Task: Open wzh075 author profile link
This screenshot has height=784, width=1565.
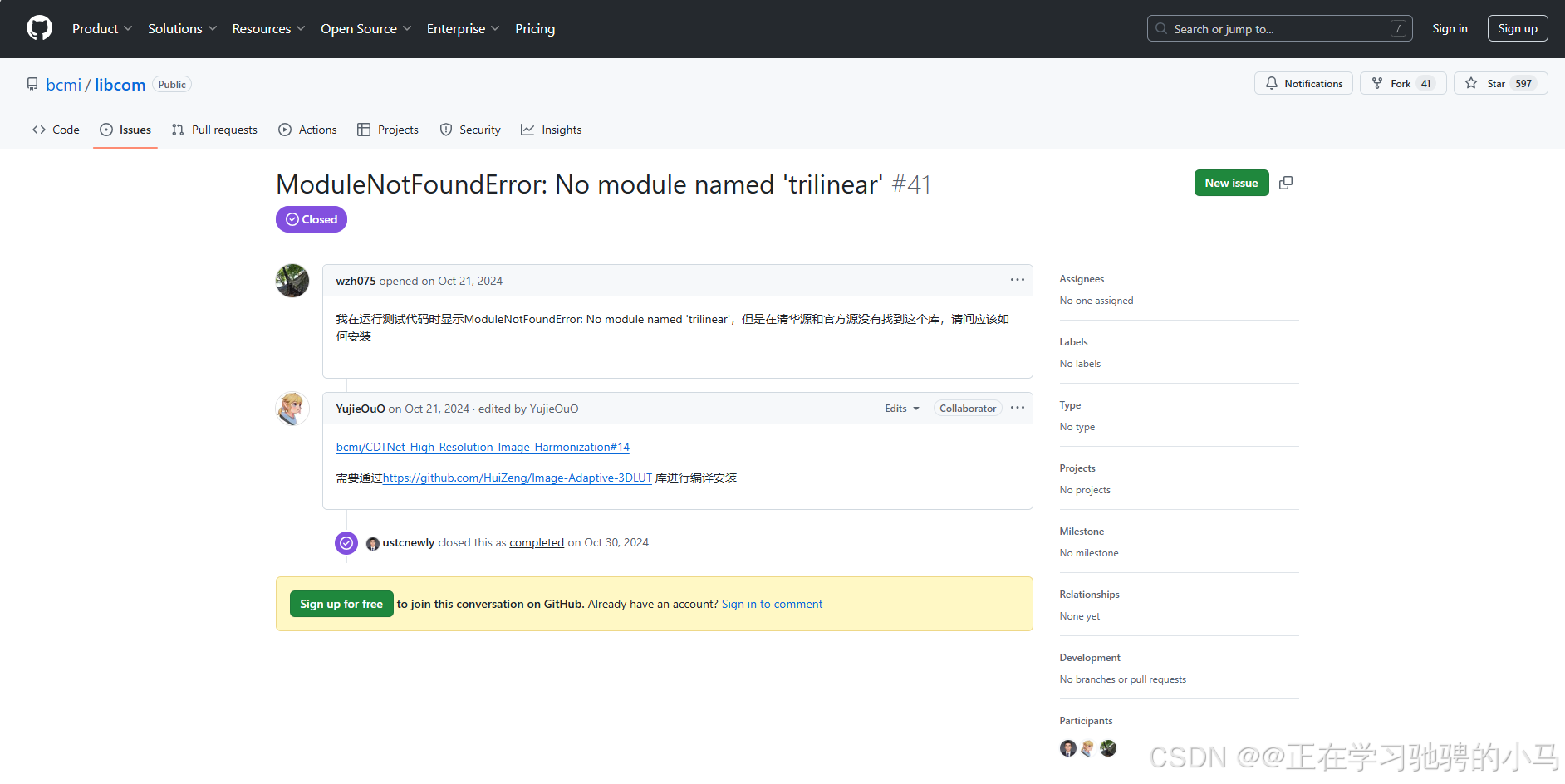Action: click(356, 281)
